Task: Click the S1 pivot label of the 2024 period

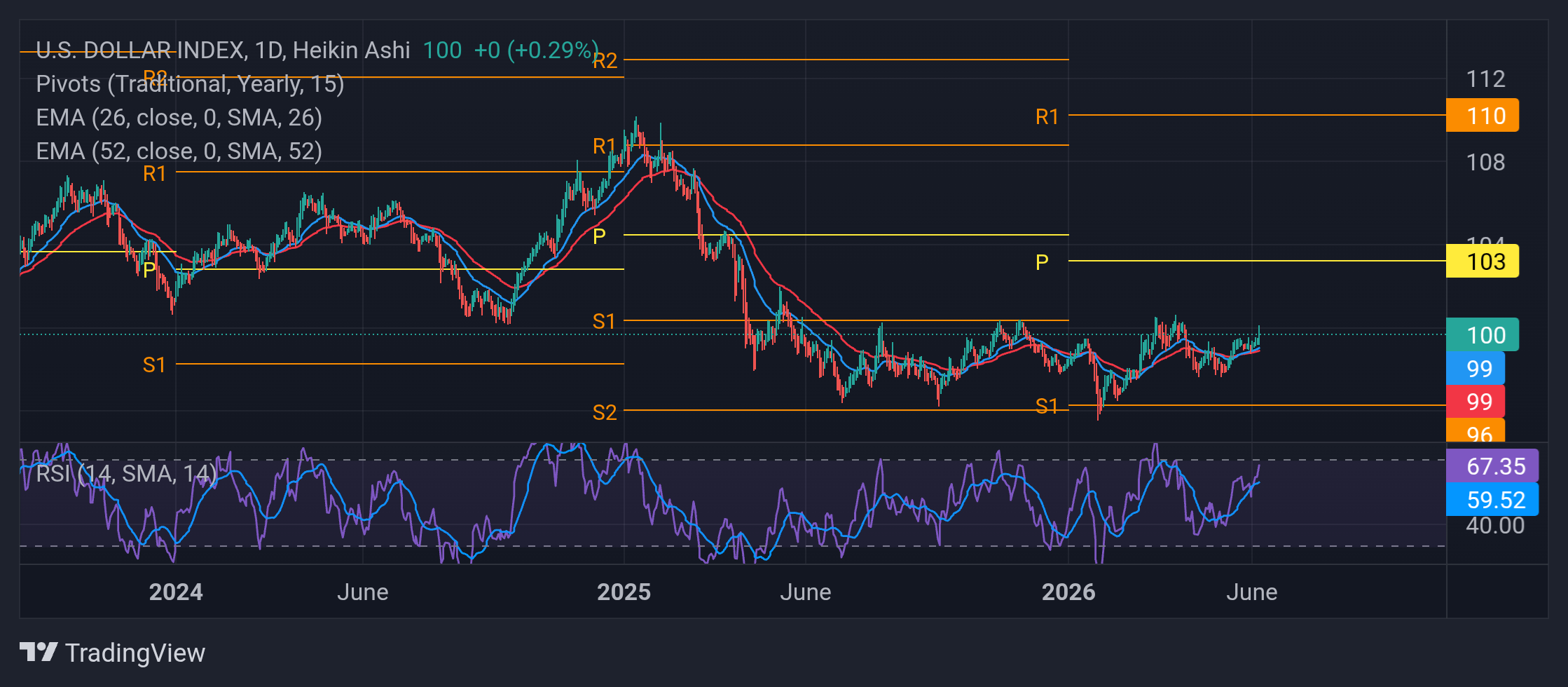Action: coord(154,365)
